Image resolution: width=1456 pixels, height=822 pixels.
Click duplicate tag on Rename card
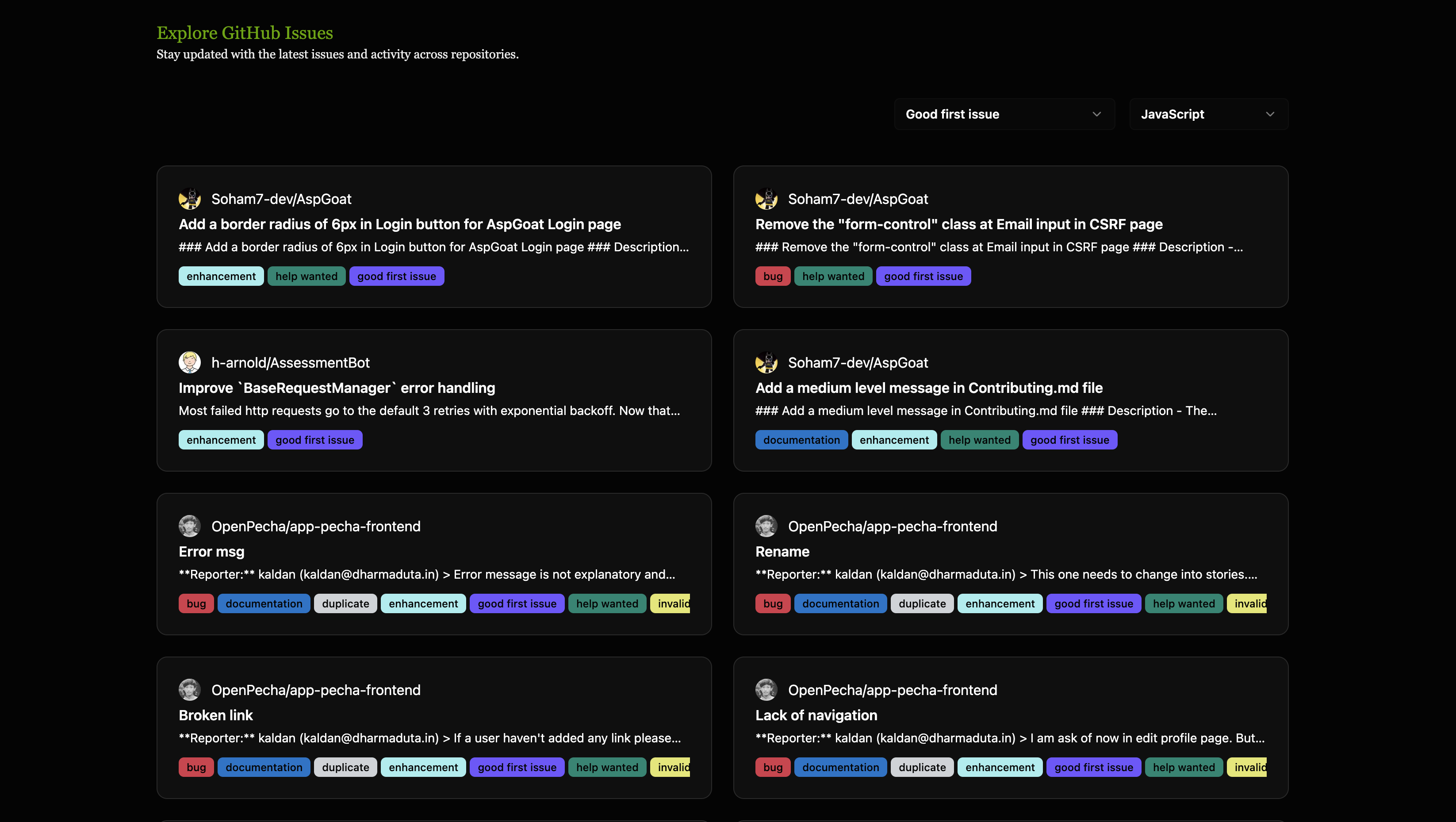[922, 603]
